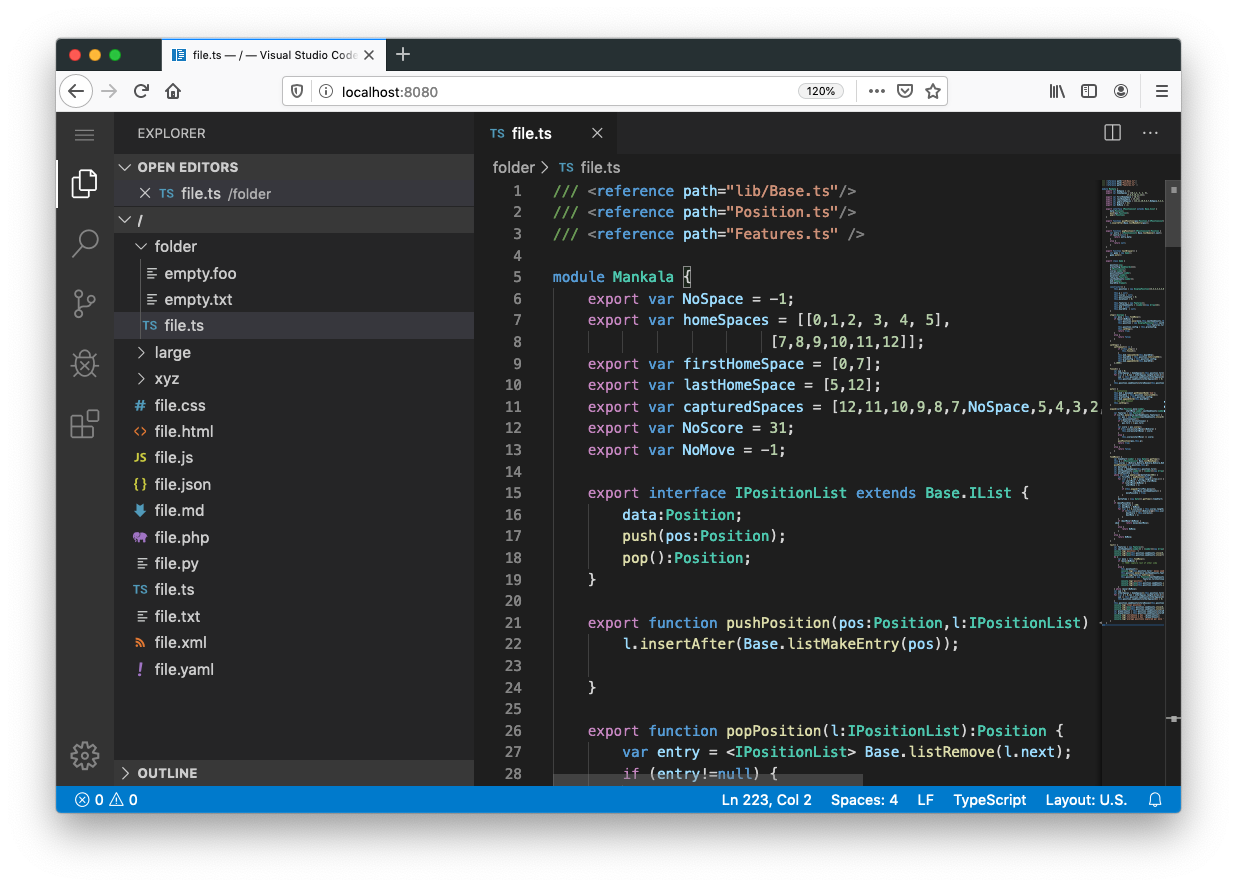Open file.json in the explorer

182,484
